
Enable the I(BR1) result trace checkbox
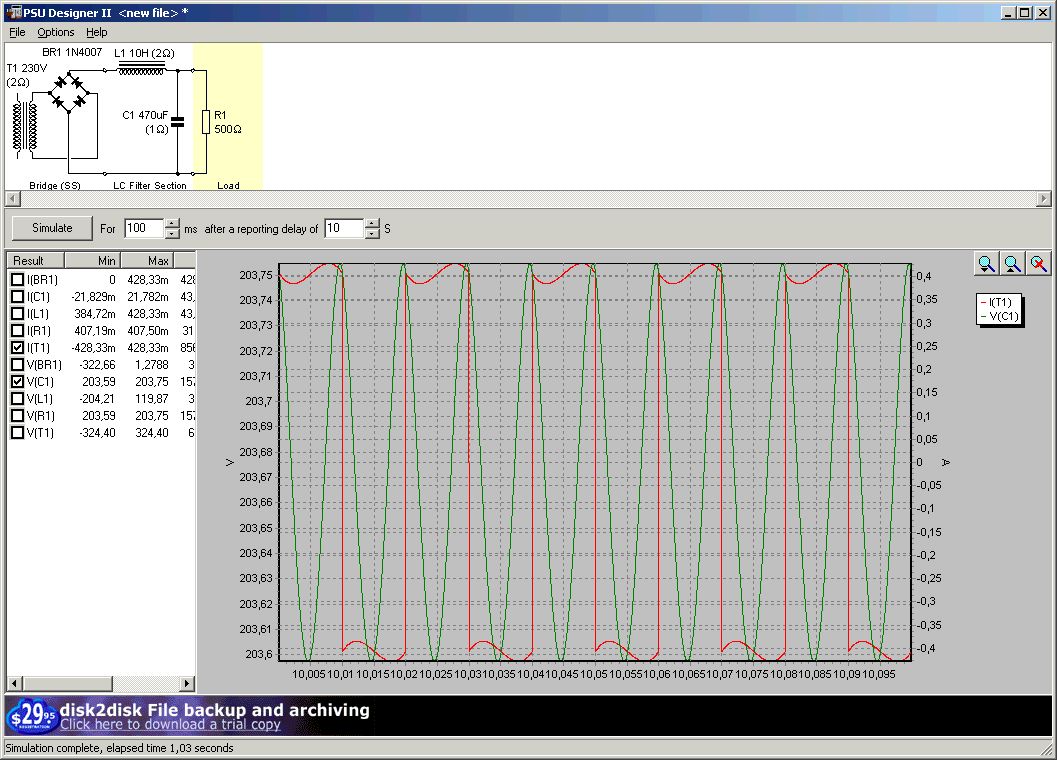pyautogui.click(x=17, y=280)
